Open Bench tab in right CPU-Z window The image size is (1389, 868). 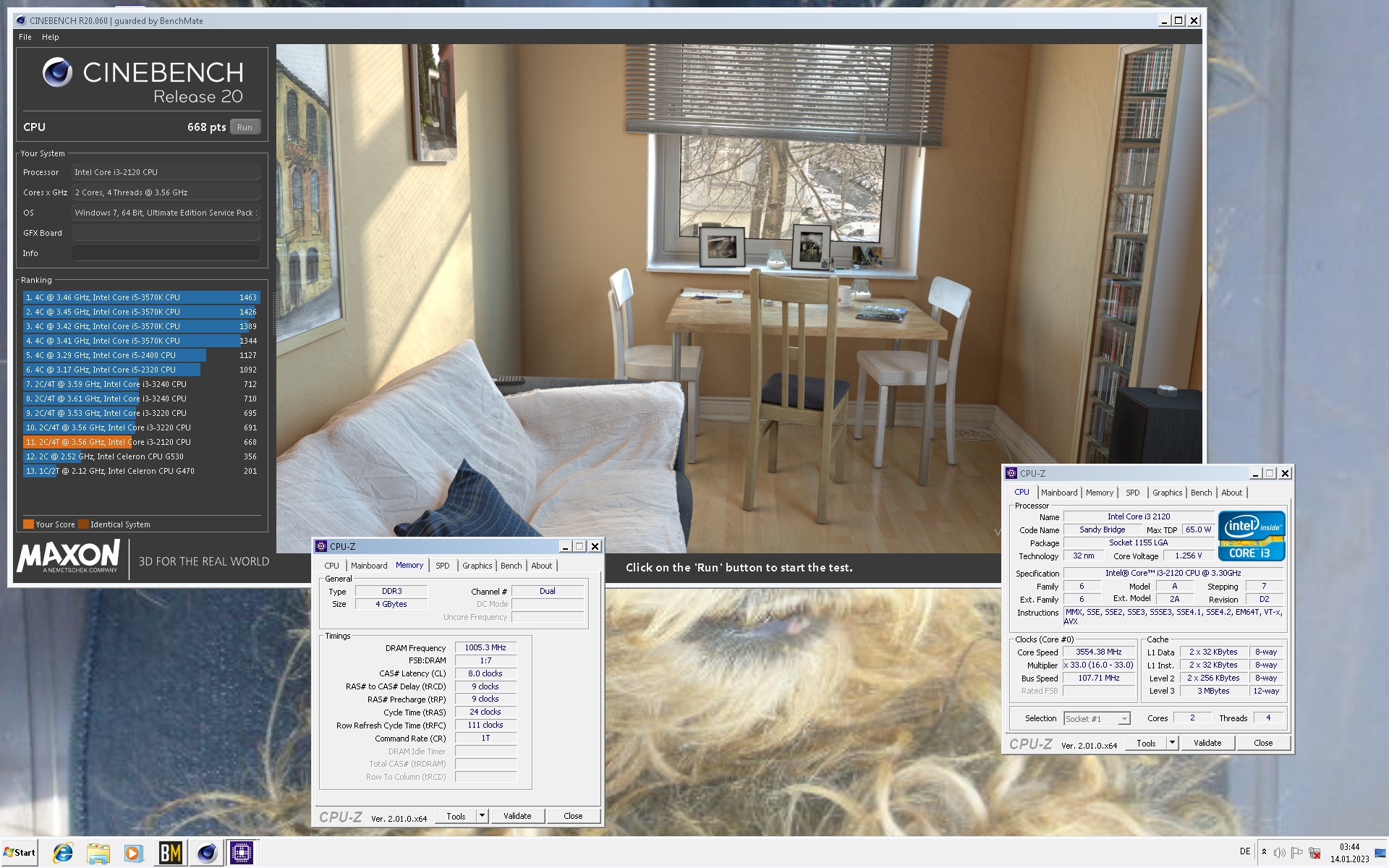coord(1201,493)
